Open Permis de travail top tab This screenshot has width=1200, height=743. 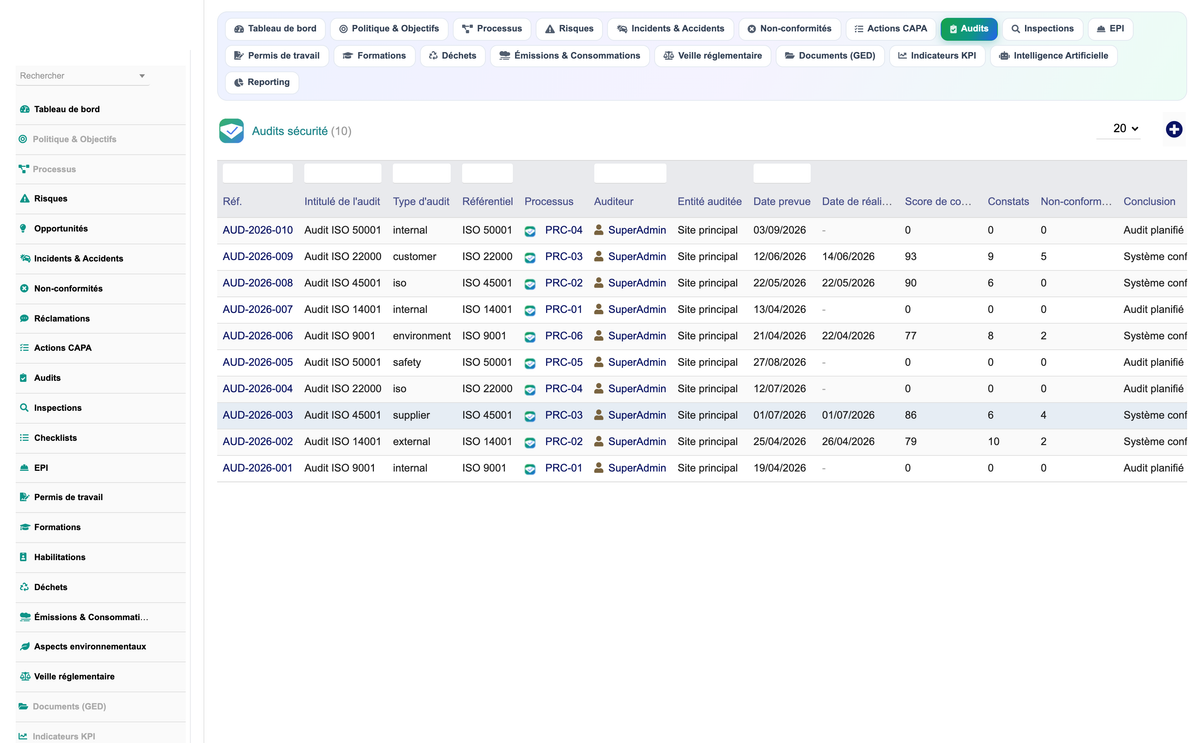pos(276,56)
